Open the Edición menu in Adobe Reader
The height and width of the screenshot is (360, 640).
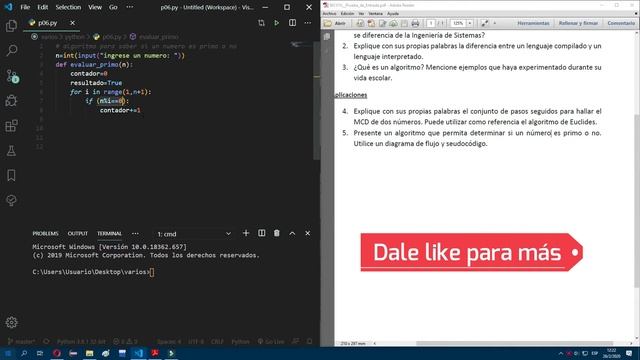pyautogui.click(x=347, y=13)
